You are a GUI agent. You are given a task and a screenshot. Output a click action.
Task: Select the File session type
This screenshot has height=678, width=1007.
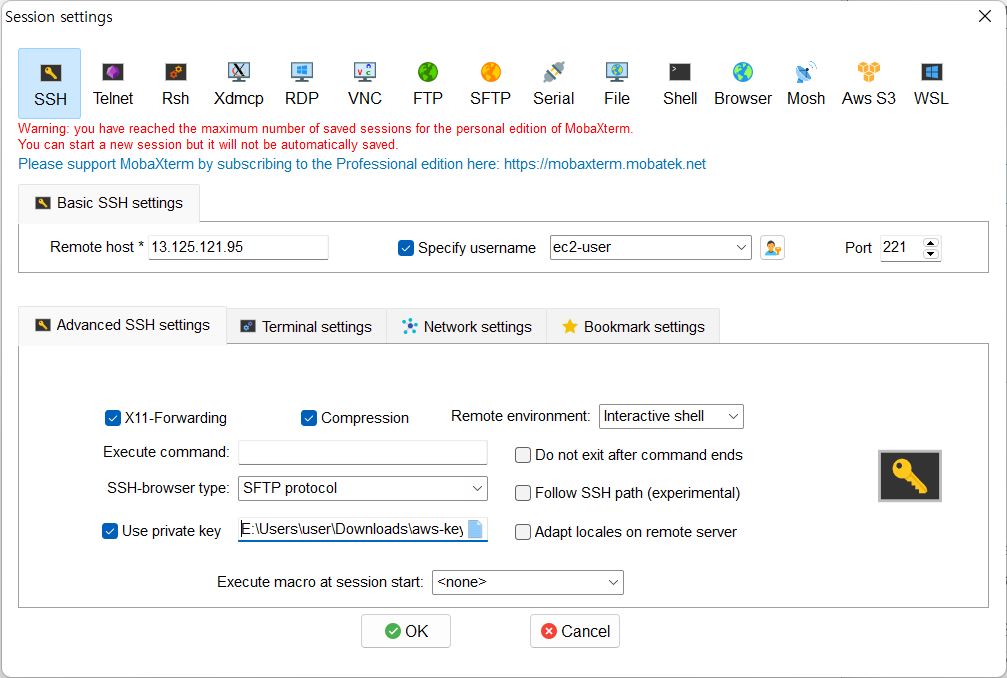point(617,83)
